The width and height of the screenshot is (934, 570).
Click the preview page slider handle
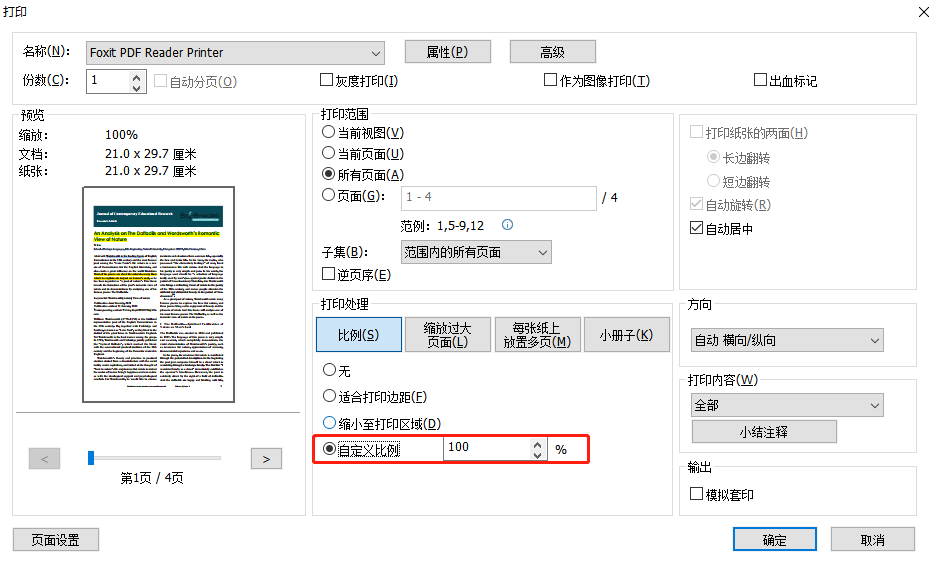91,458
